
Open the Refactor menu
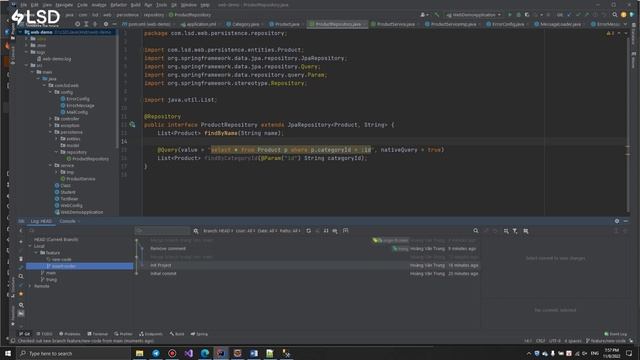(118, 5)
